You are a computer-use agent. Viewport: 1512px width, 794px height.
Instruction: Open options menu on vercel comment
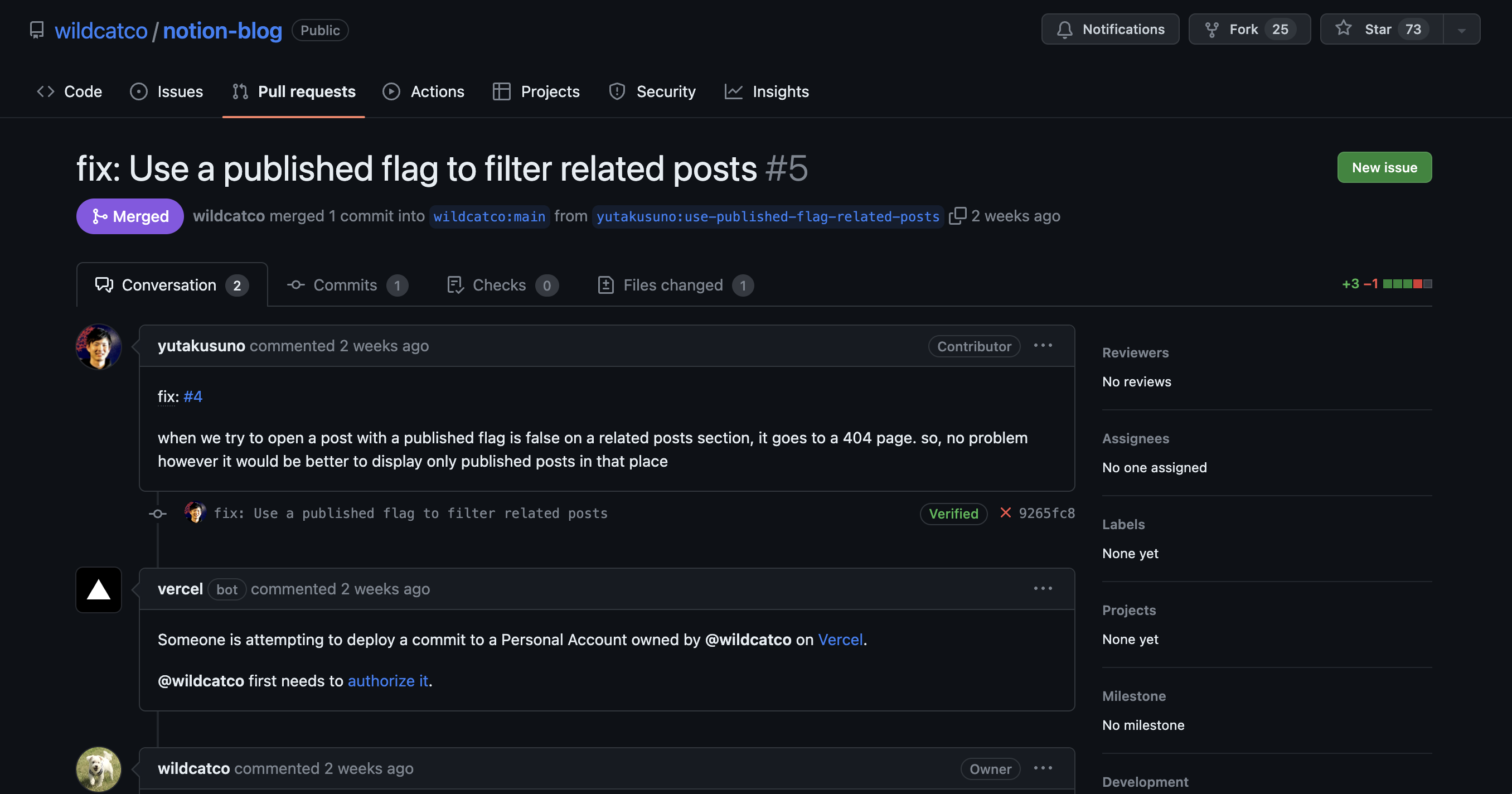coord(1043,589)
